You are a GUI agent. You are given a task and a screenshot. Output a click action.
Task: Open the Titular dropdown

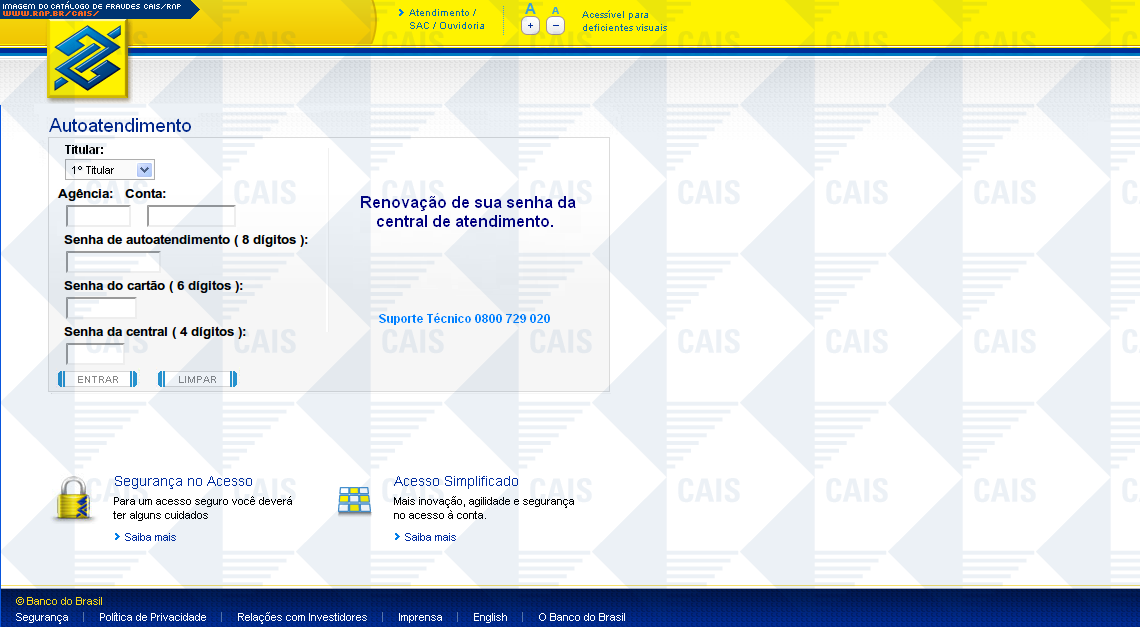110,170
